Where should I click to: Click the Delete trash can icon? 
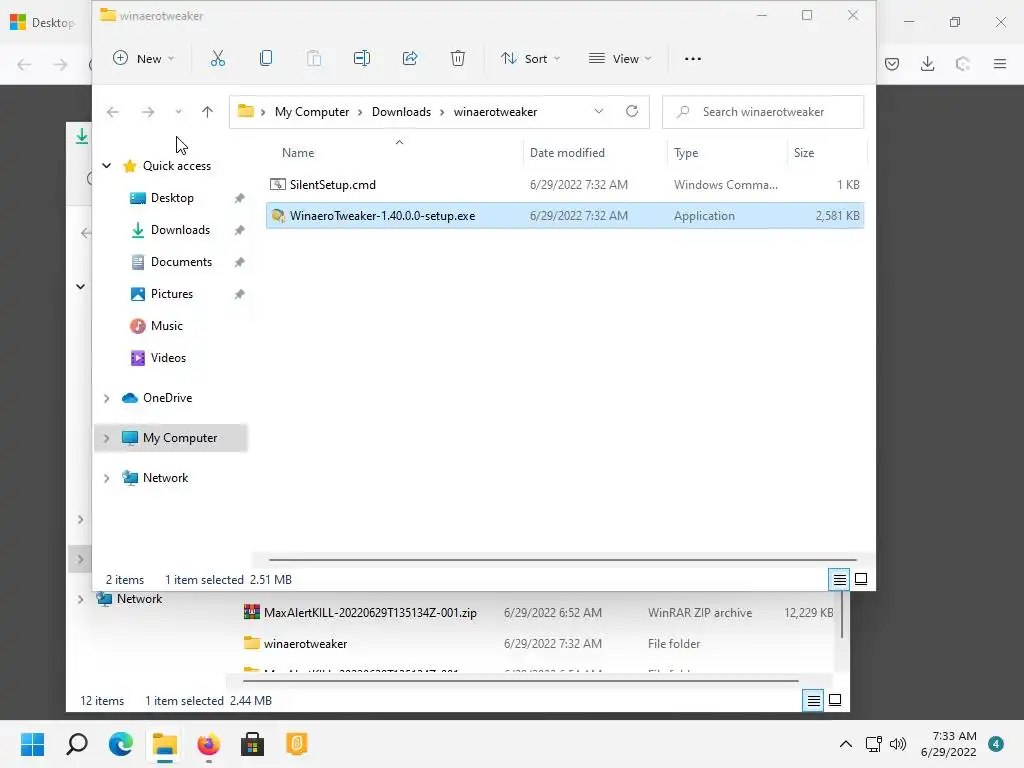[x=458, y=59]
